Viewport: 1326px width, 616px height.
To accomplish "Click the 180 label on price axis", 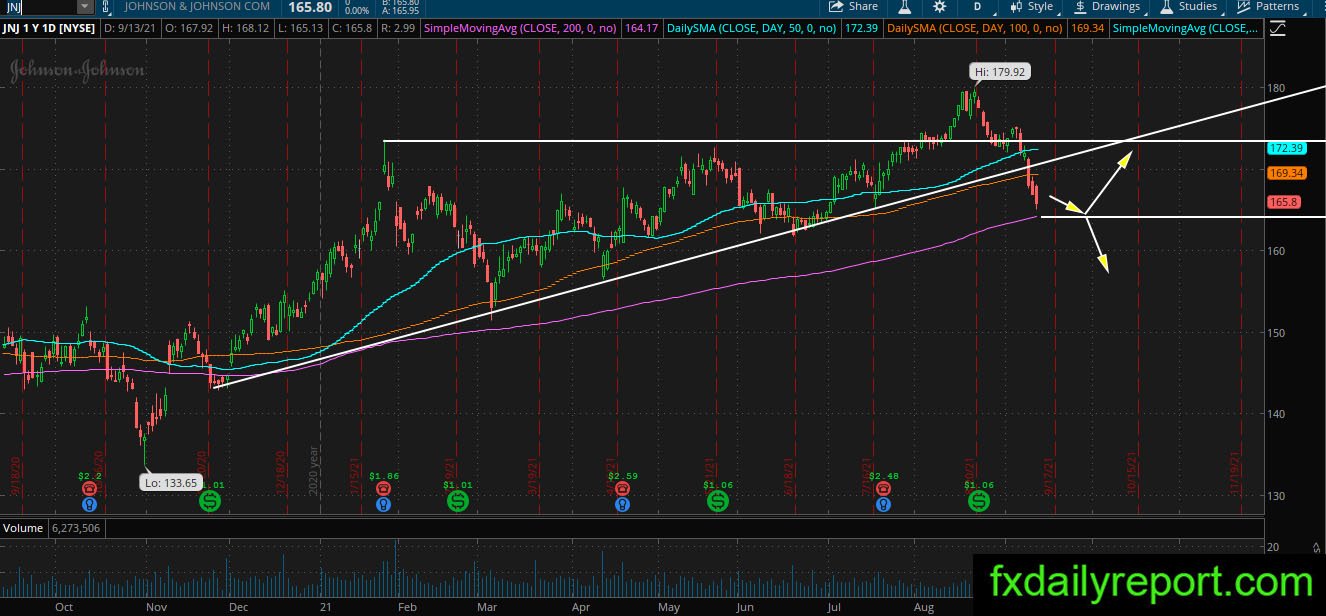I will (1276, 88).
